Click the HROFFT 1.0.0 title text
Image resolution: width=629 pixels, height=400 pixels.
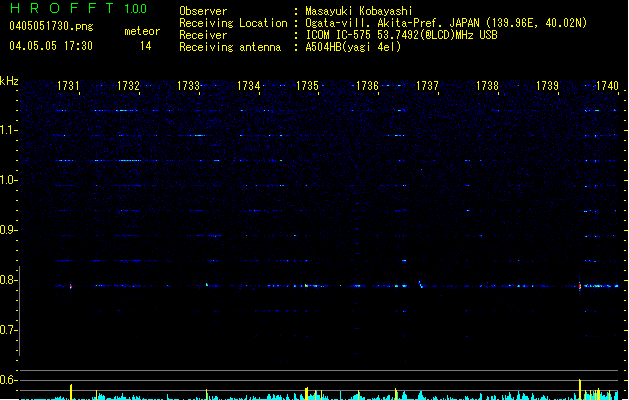tap(79, 8)
